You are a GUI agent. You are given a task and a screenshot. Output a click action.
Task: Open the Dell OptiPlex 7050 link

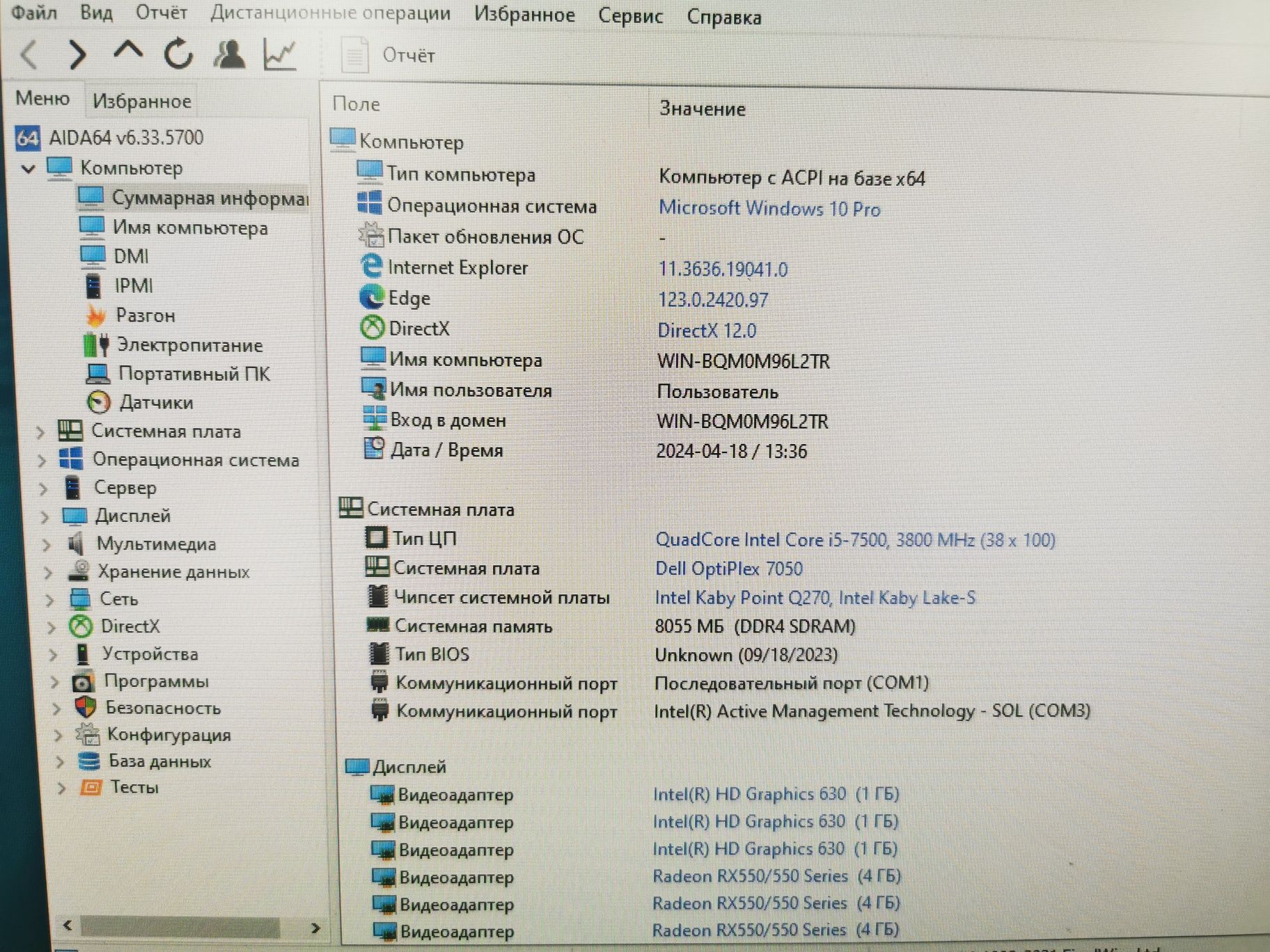(x=729, y=569)
